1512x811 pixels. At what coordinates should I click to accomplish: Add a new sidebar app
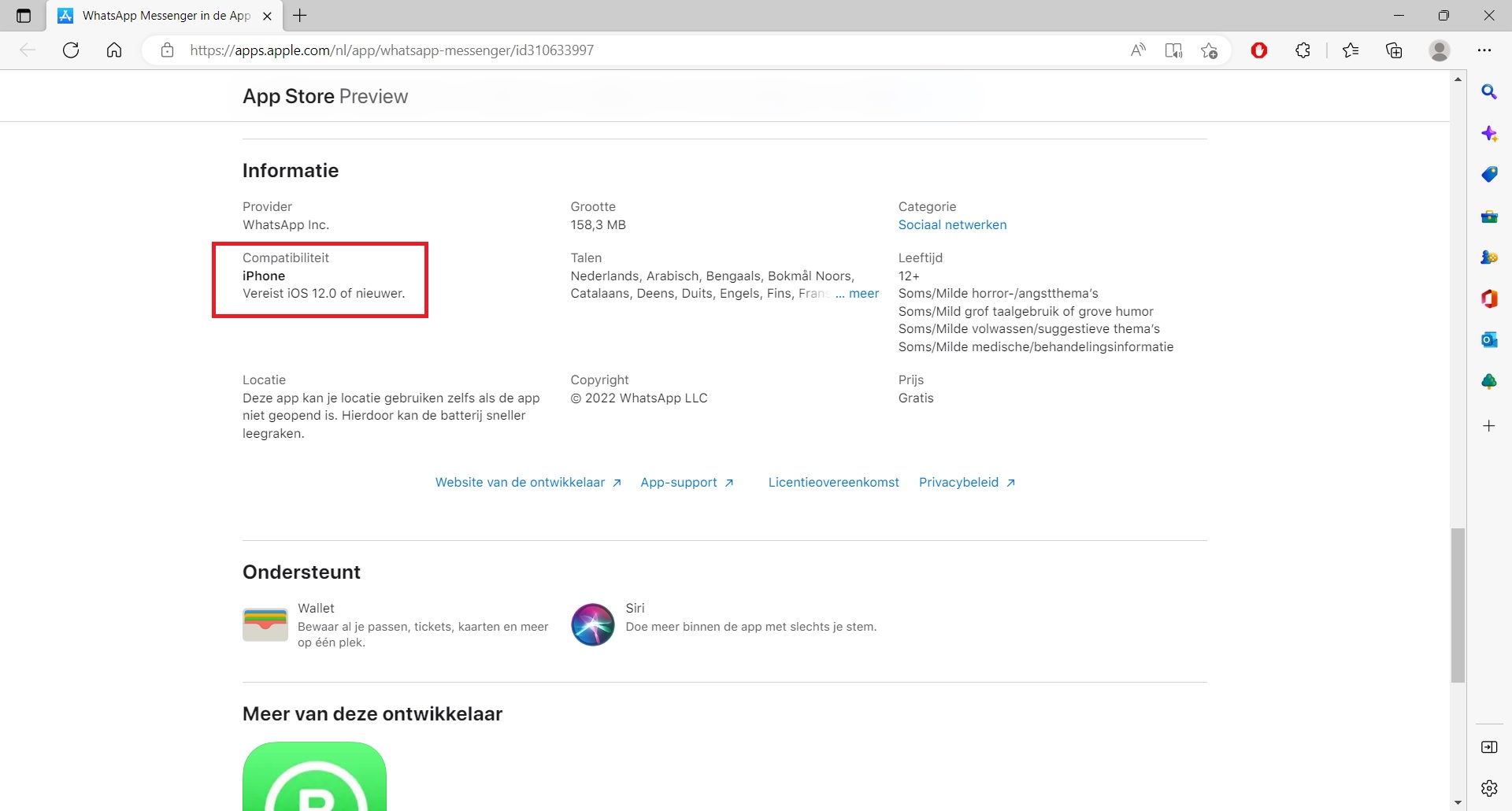tap(1489, 426)
